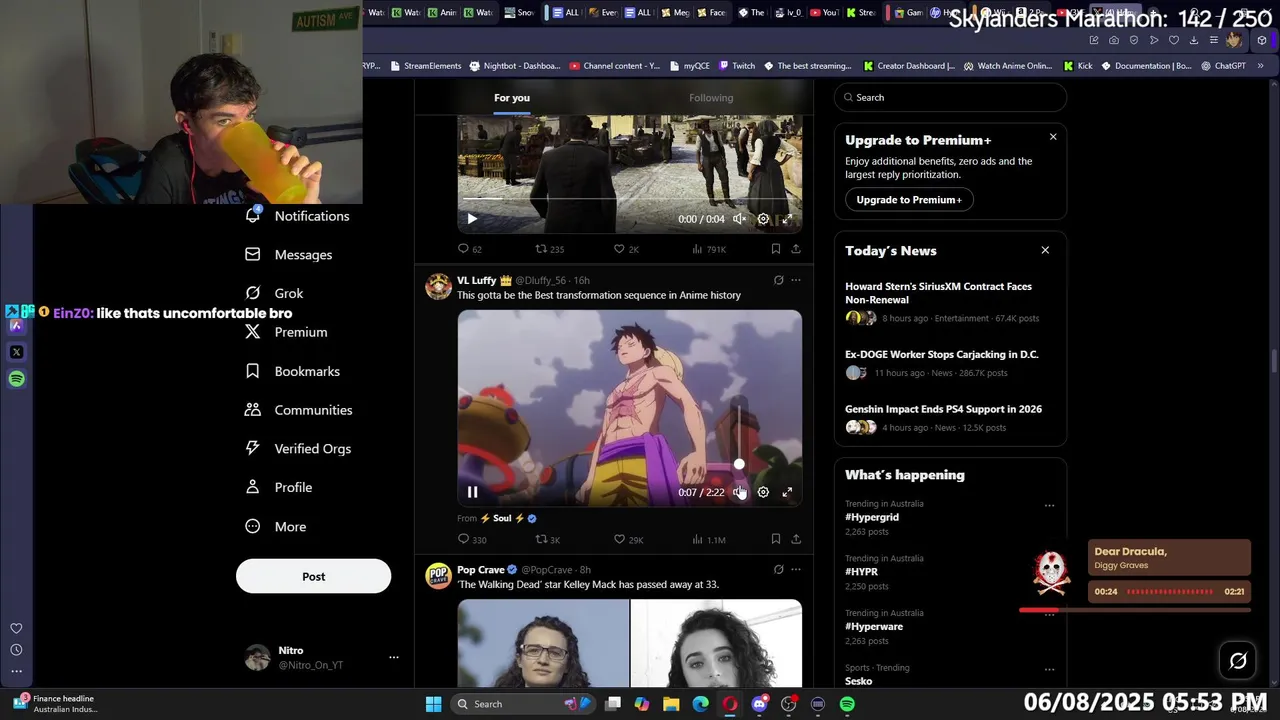The height and width of the screenshot is (720, 1280).
Task: Click the Windows Start button
Action: (x=433, y=704)
